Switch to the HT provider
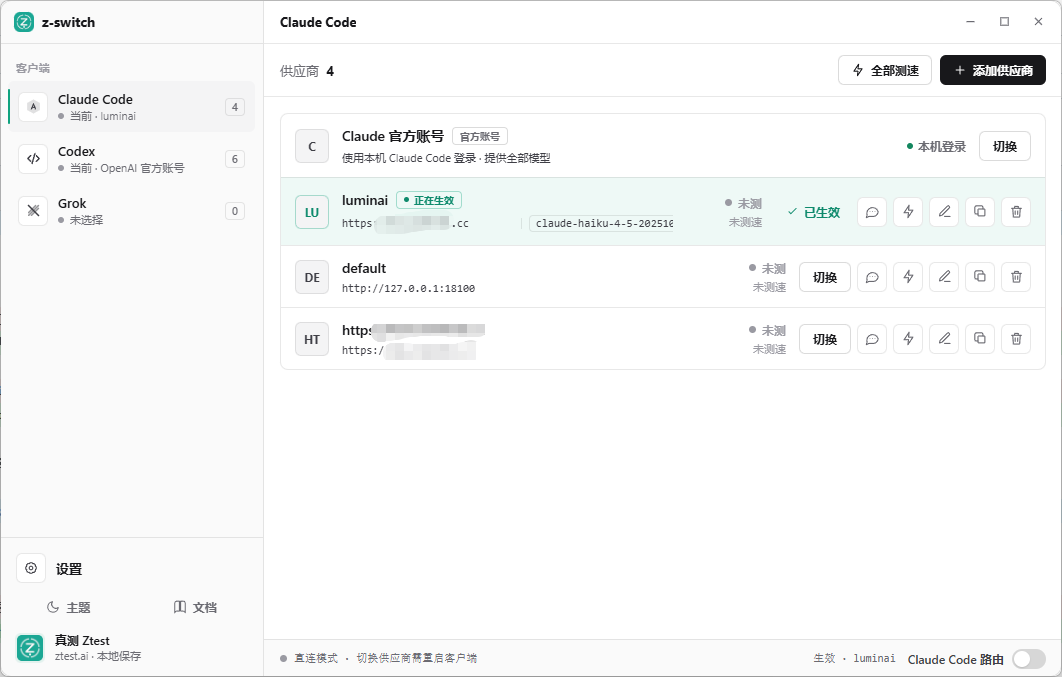 tap(824, 339)
